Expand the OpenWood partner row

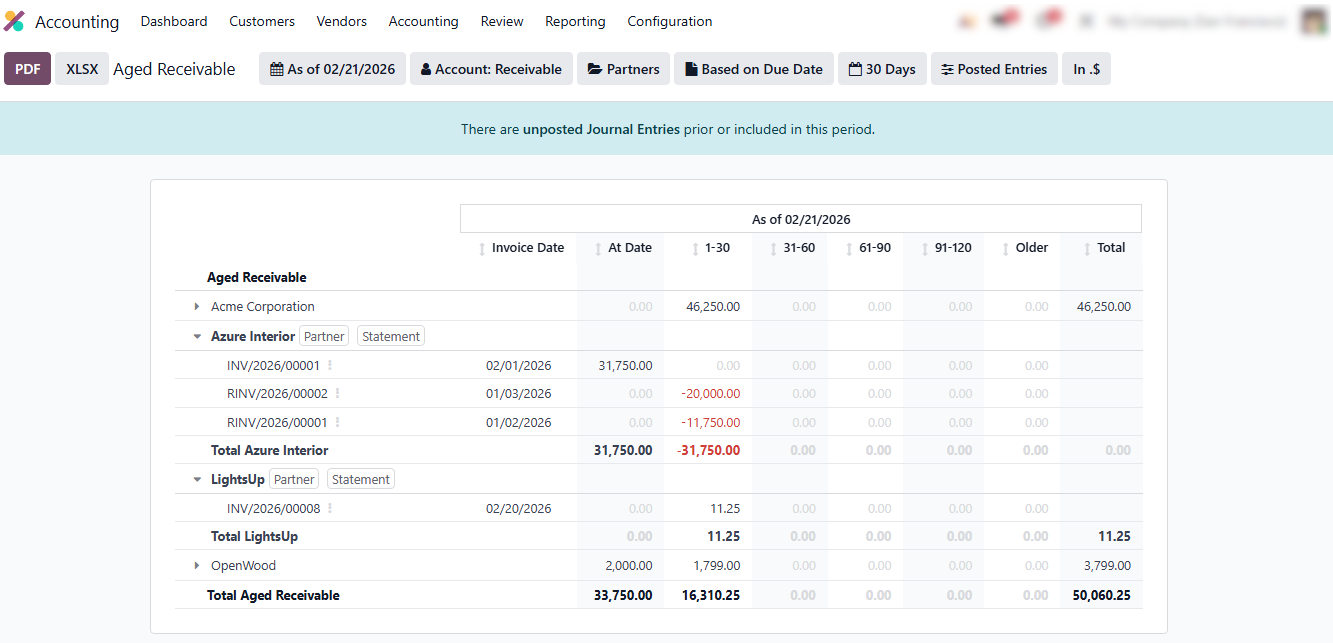click(x=197, y=566)
